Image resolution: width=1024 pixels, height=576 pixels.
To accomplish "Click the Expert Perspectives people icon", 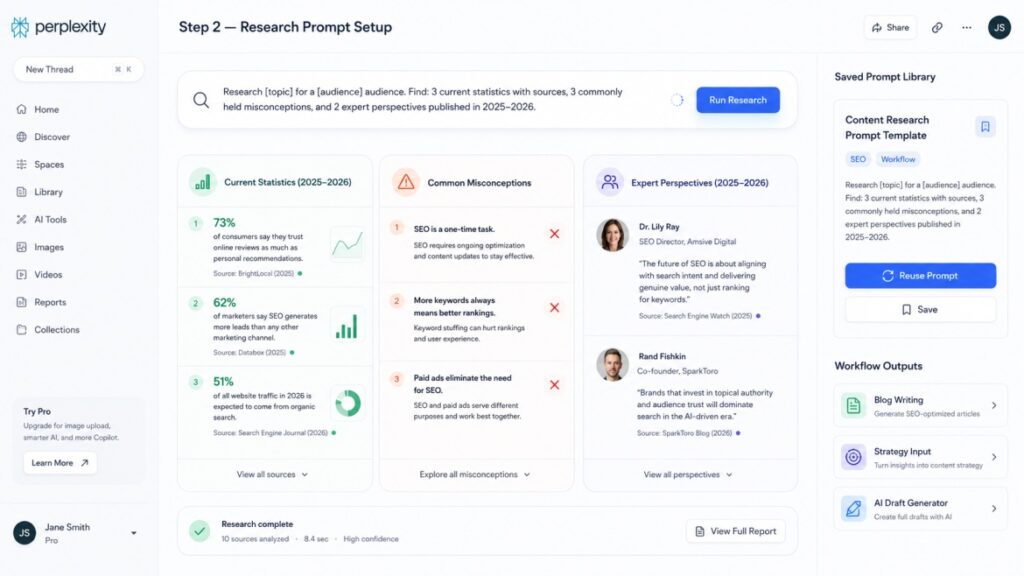I will pos(610,182).
